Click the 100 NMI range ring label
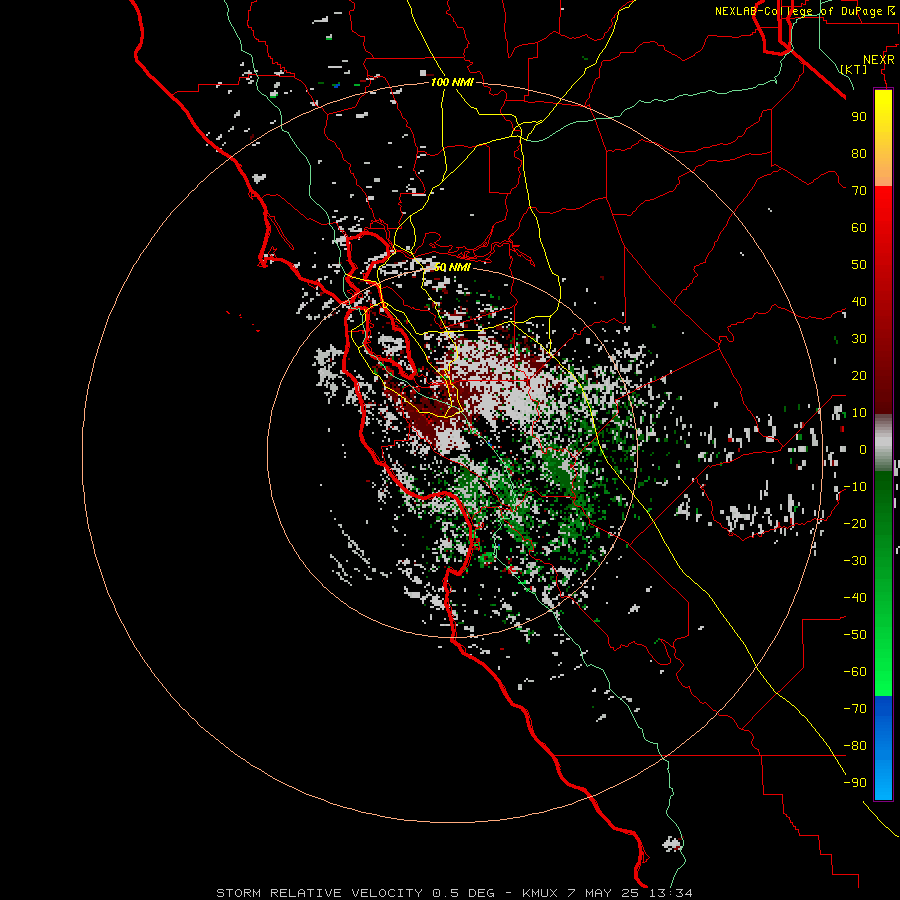The height and width of the screenshot is (900, 900). (452, 82)
